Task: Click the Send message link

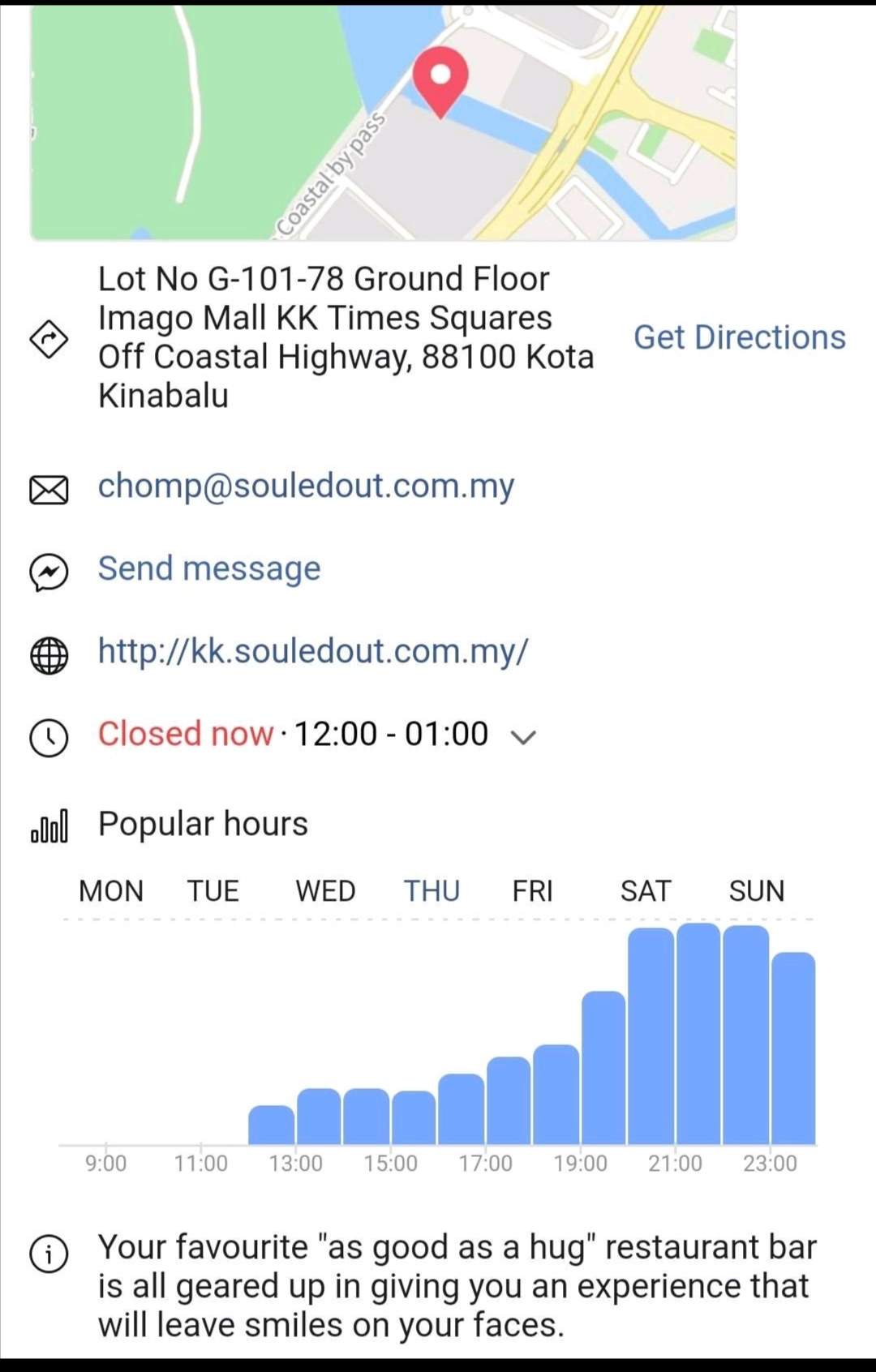Action: pos(209,569)
